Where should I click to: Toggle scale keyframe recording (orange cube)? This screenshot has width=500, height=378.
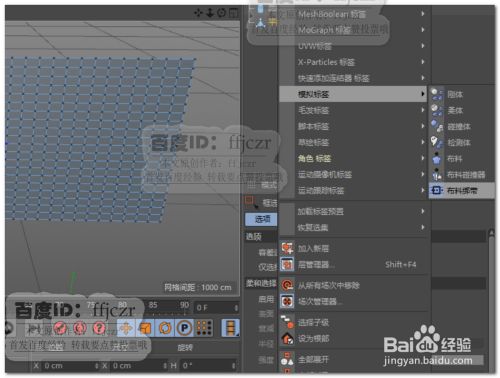(145, 328)
